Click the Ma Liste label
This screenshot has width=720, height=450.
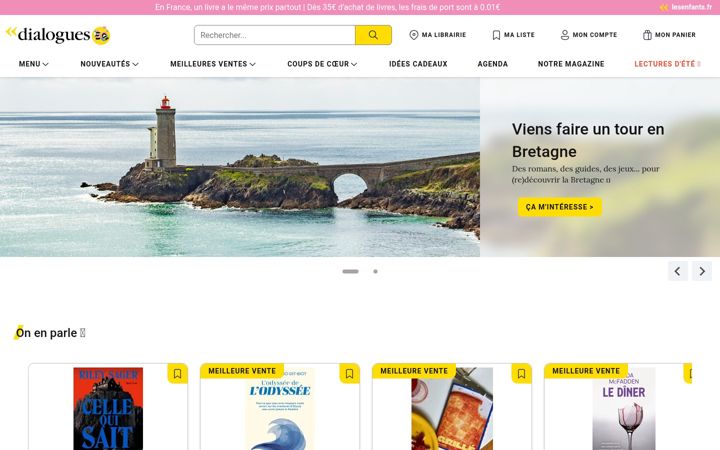tap(519, 35)
